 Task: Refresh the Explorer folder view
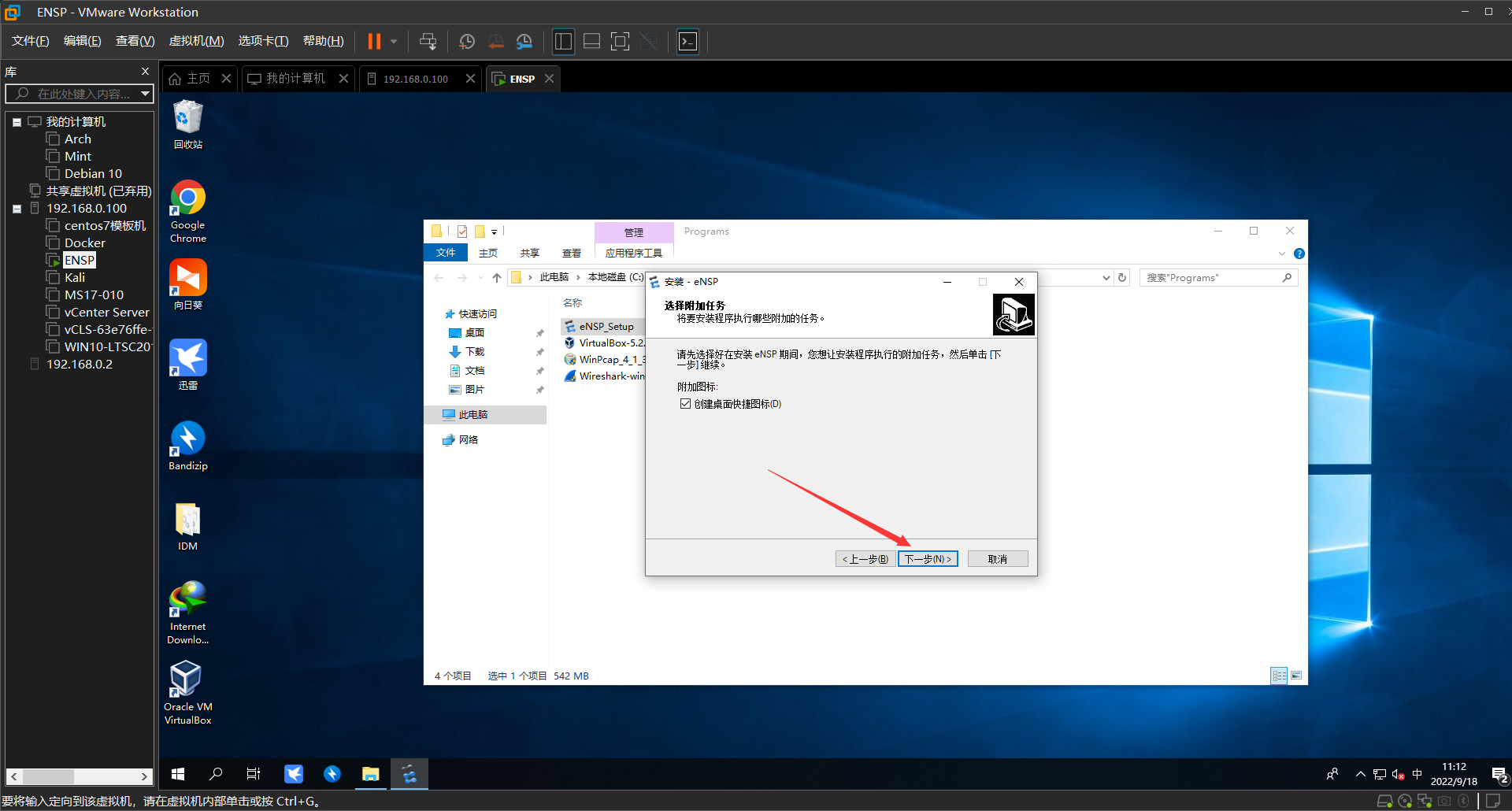tap(1122, 278)
